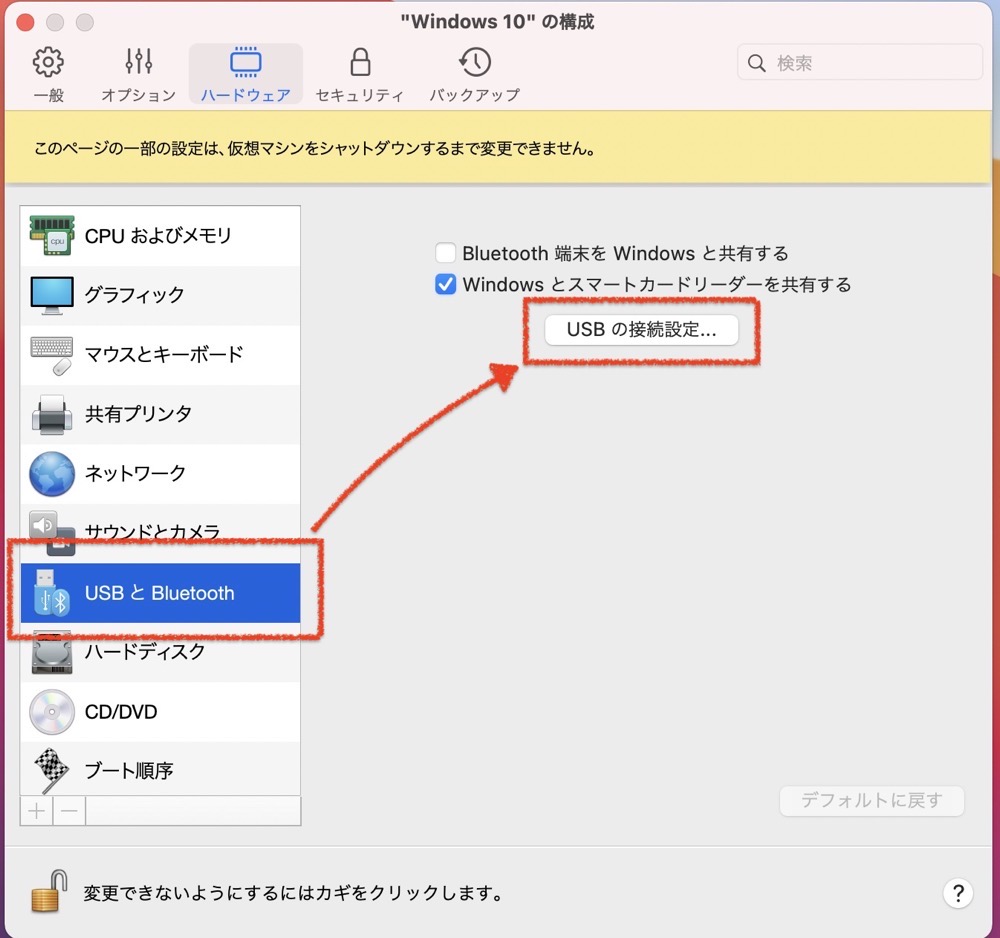This screenshot has width=1000, height=938.
Task: Click the hard disk drive icon
Action: click(52, 652)
